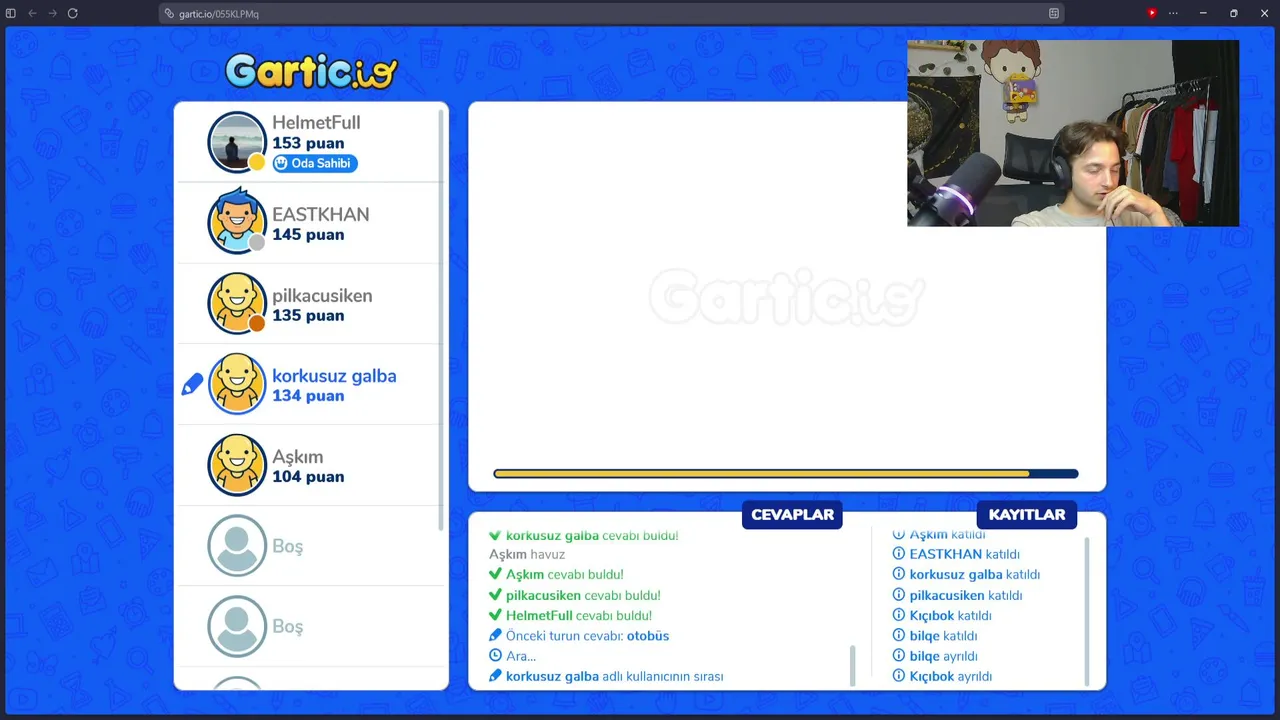Switch to the KAYITLAR tab
1280x720 pixels.
[x=1027, y=514]
